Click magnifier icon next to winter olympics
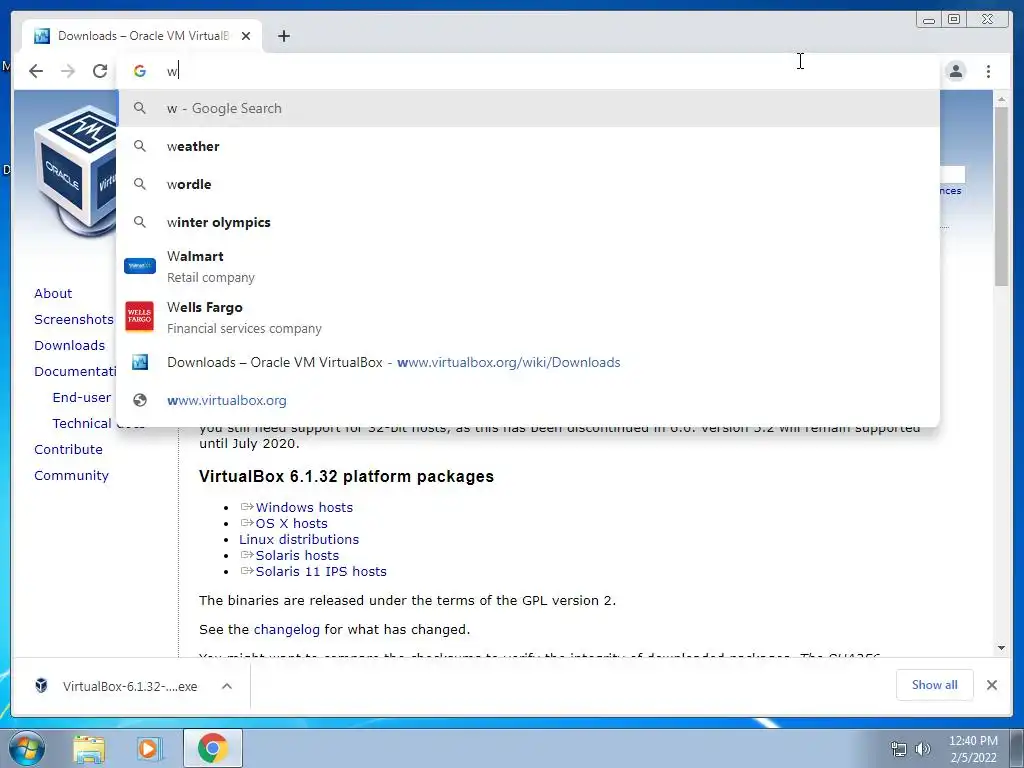Screen dimensions: 1024x768 (140, 222)
